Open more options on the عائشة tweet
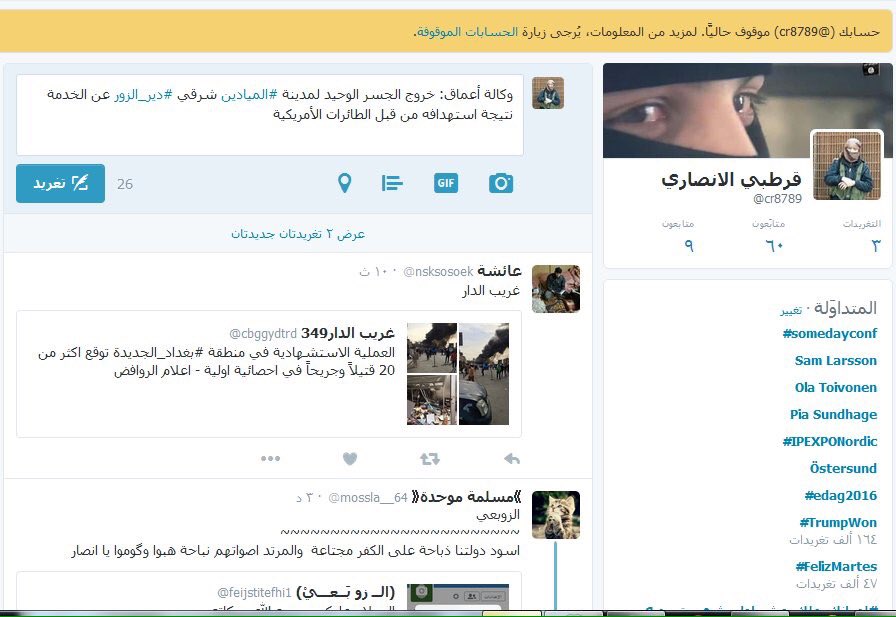 (270, 459)
